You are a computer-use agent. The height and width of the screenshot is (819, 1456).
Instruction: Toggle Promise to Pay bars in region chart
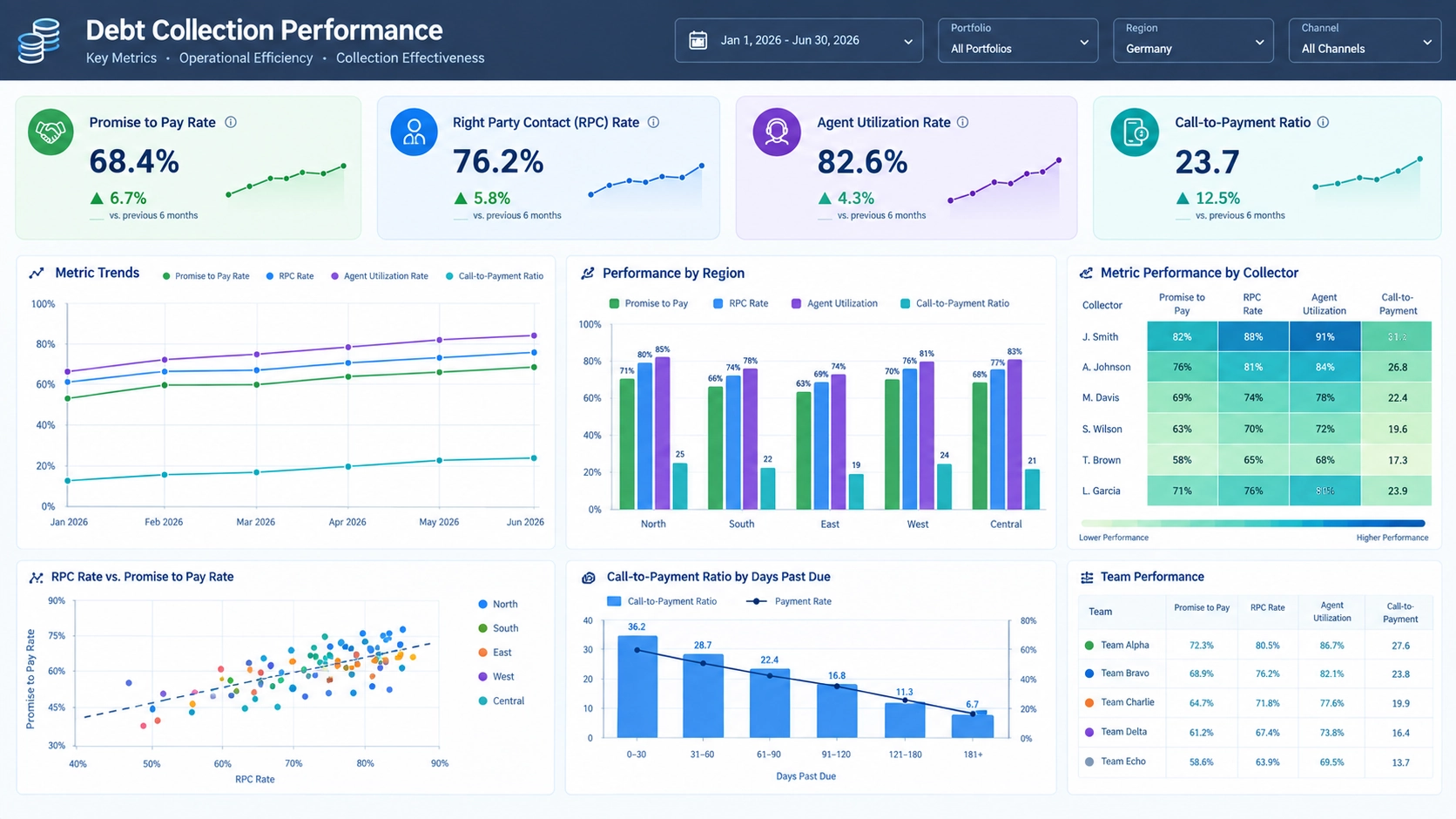point(649,303)
